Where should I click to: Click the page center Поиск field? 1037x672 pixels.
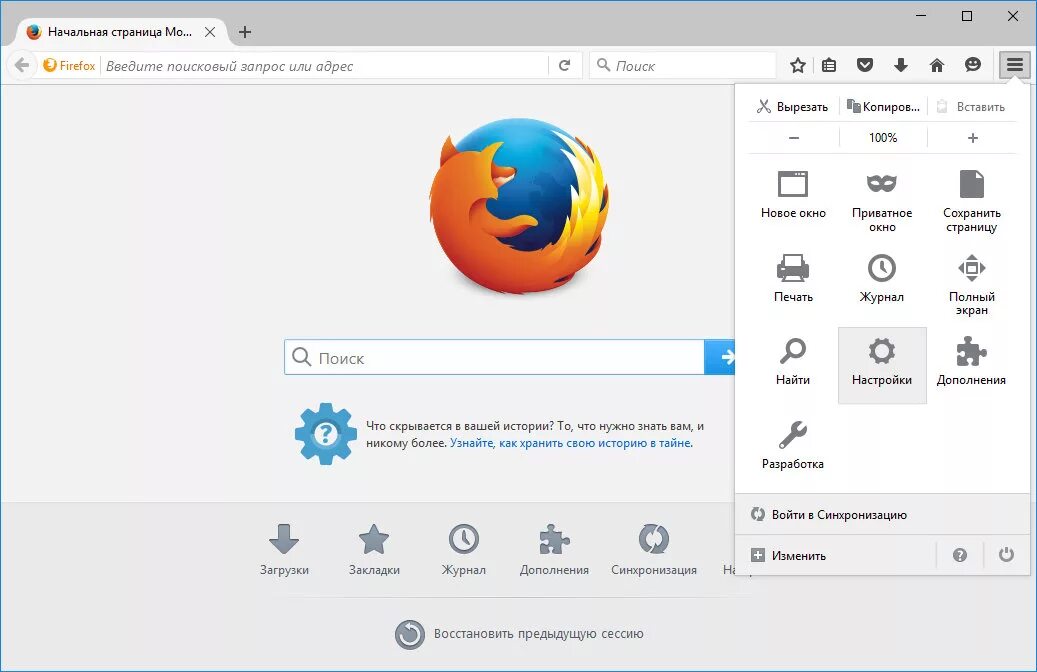click(x=495, y=357)
